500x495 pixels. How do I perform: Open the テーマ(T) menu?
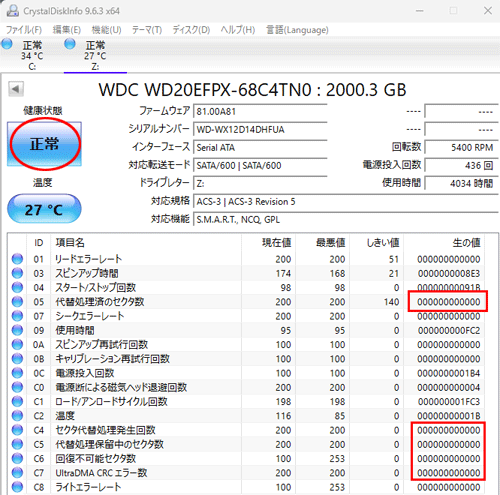[x=147, y=30]
